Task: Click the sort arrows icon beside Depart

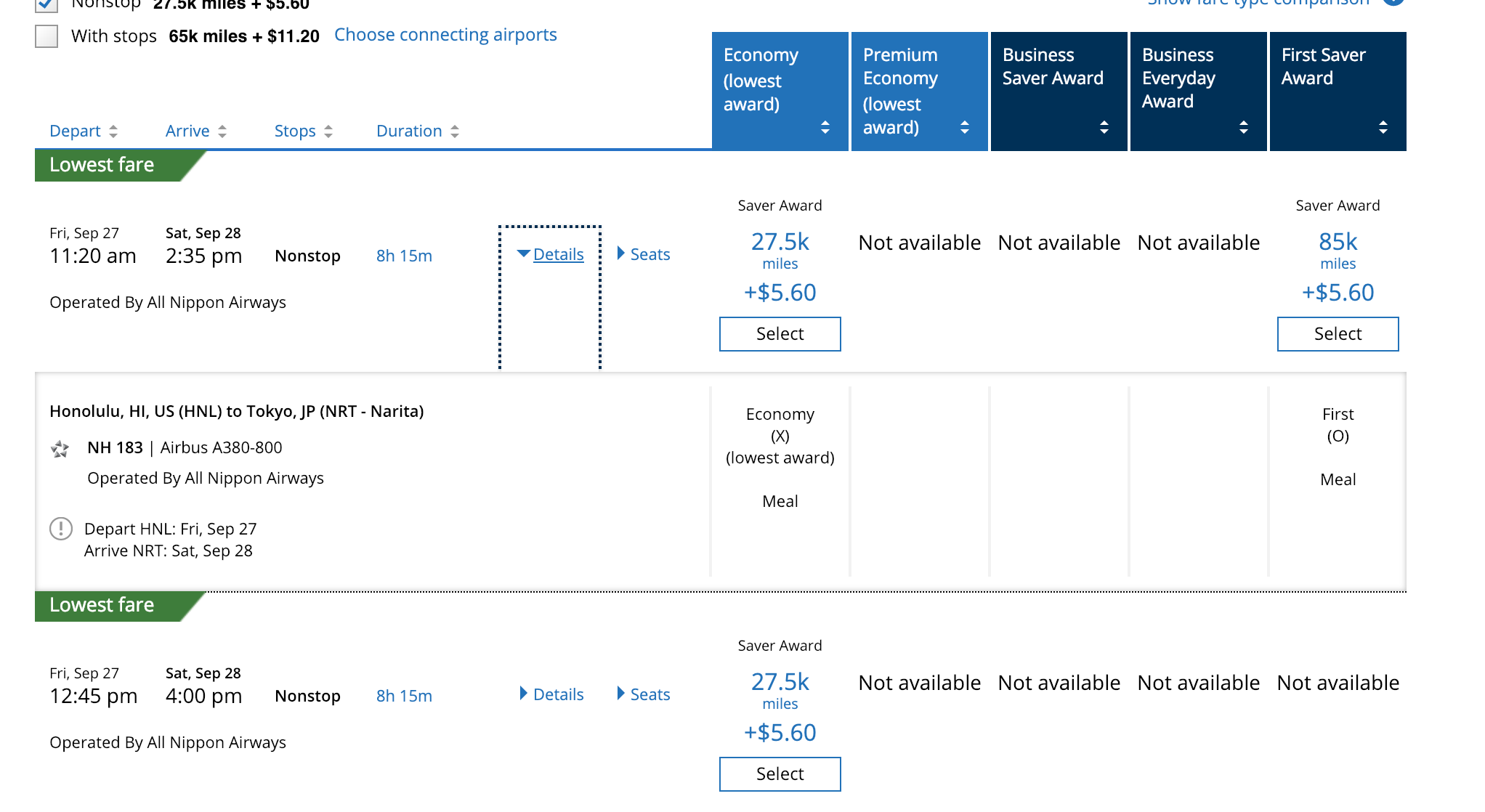Action: click(x=113, y=131)
